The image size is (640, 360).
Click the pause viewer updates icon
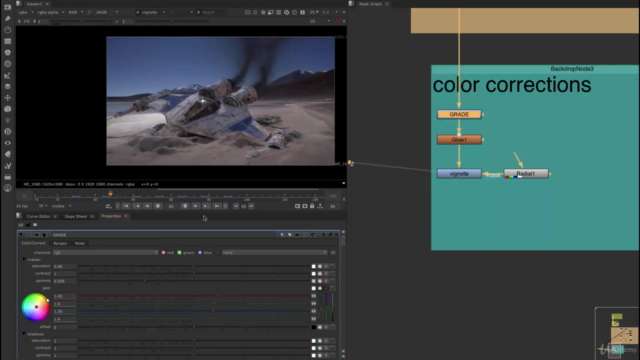tap(302, 12)
